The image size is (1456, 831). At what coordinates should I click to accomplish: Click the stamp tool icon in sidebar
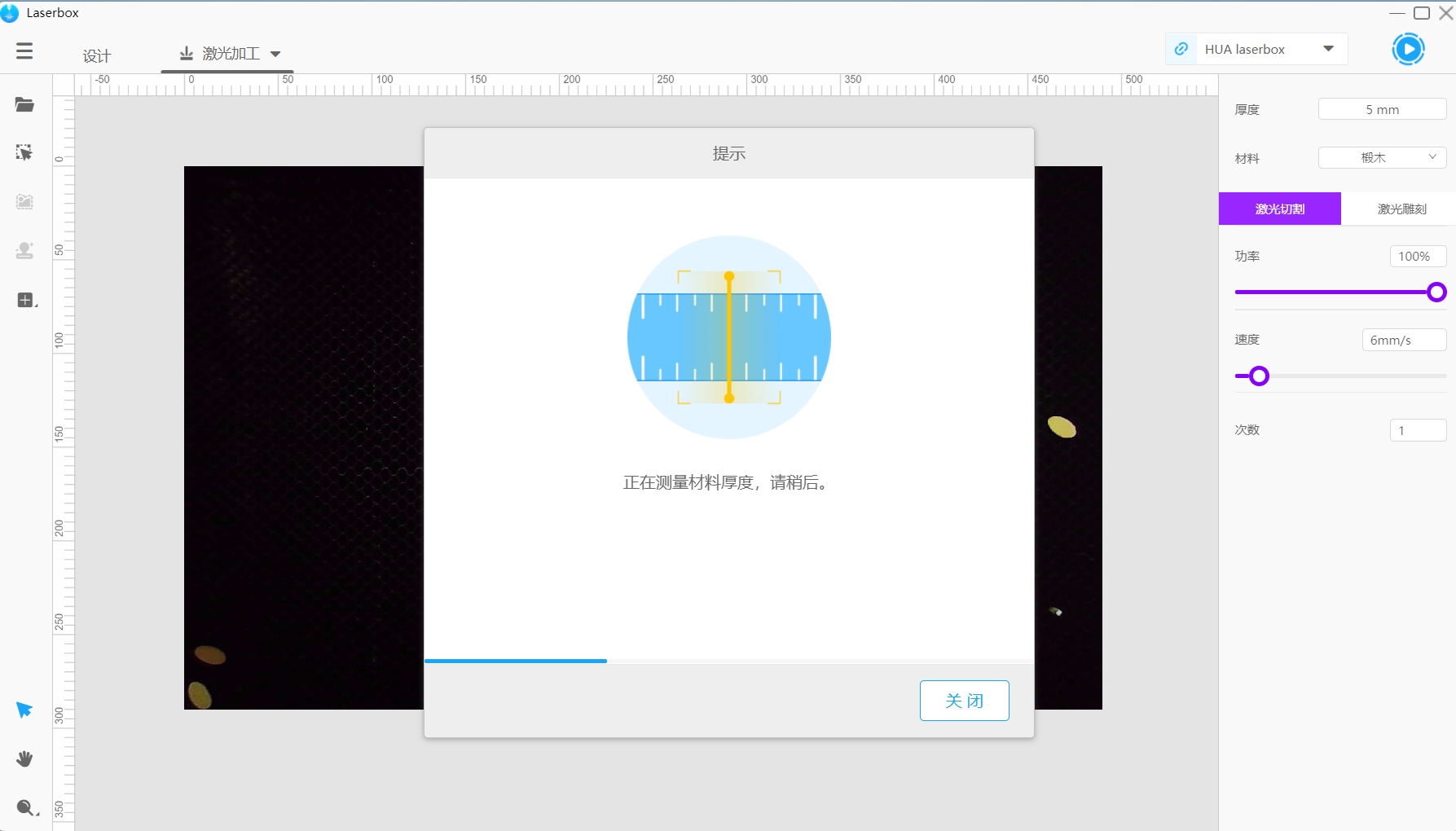pos(24,251)
